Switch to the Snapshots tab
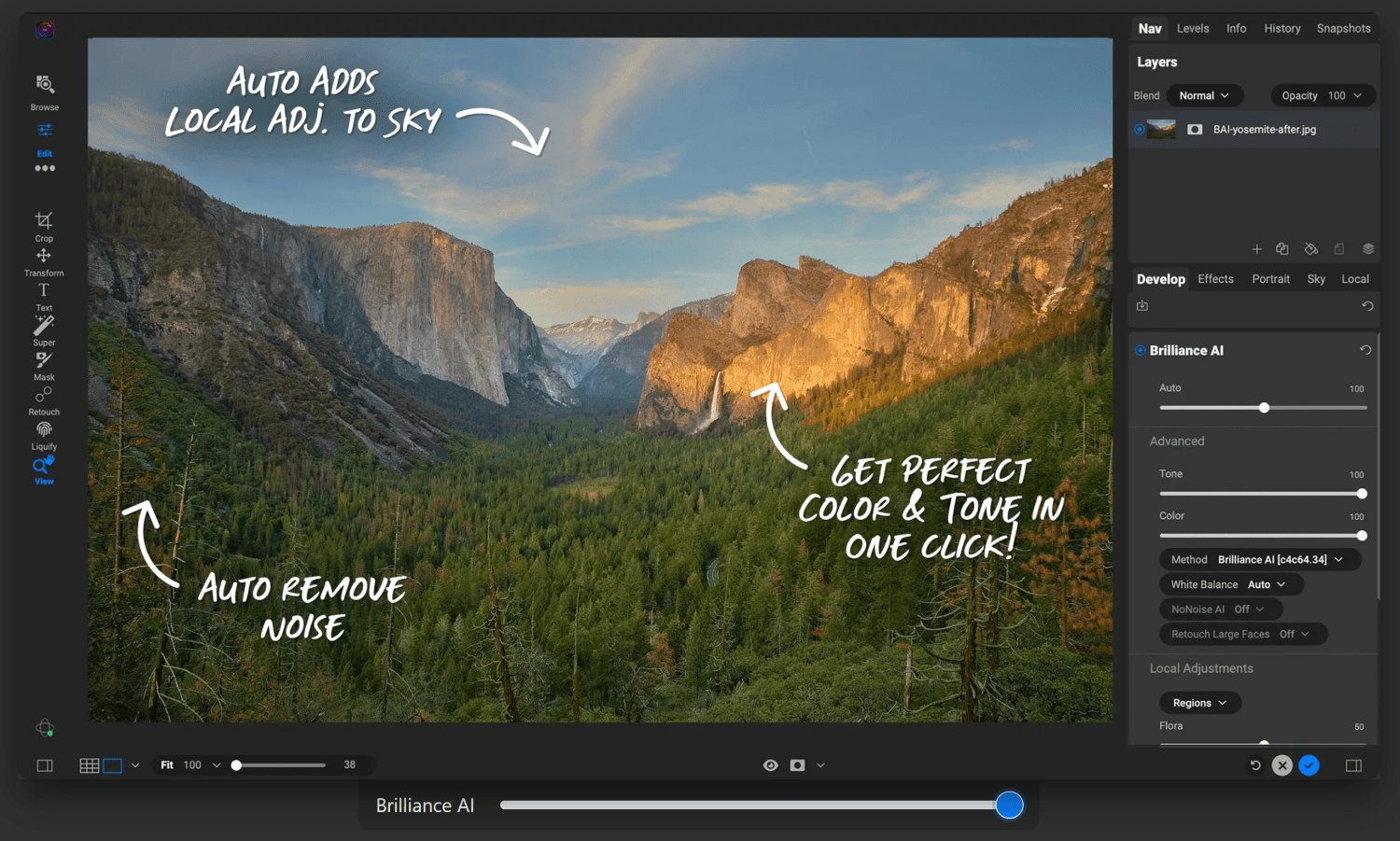 [x=1343, y=29]
